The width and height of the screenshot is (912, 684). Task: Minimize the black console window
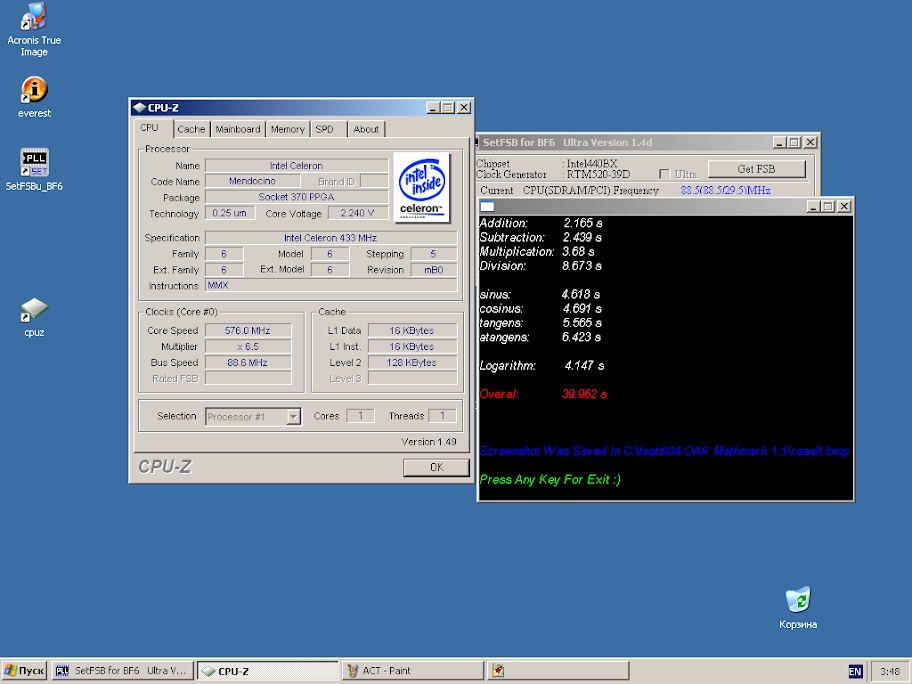click(x=813, y=206)
